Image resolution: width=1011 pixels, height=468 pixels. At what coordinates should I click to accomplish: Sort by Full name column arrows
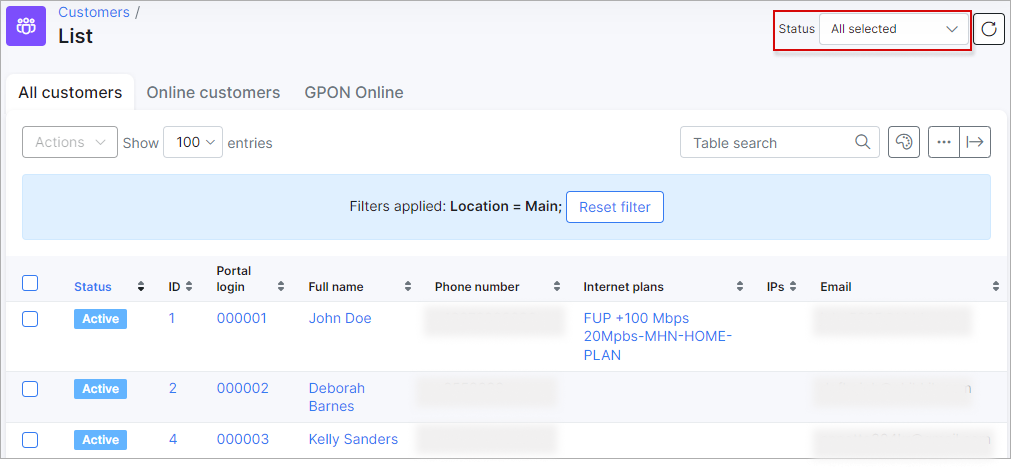pos(408,287)
